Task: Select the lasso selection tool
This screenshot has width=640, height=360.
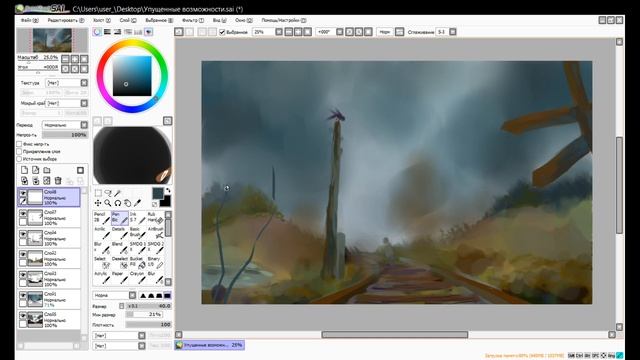Action: click(108, 193)
